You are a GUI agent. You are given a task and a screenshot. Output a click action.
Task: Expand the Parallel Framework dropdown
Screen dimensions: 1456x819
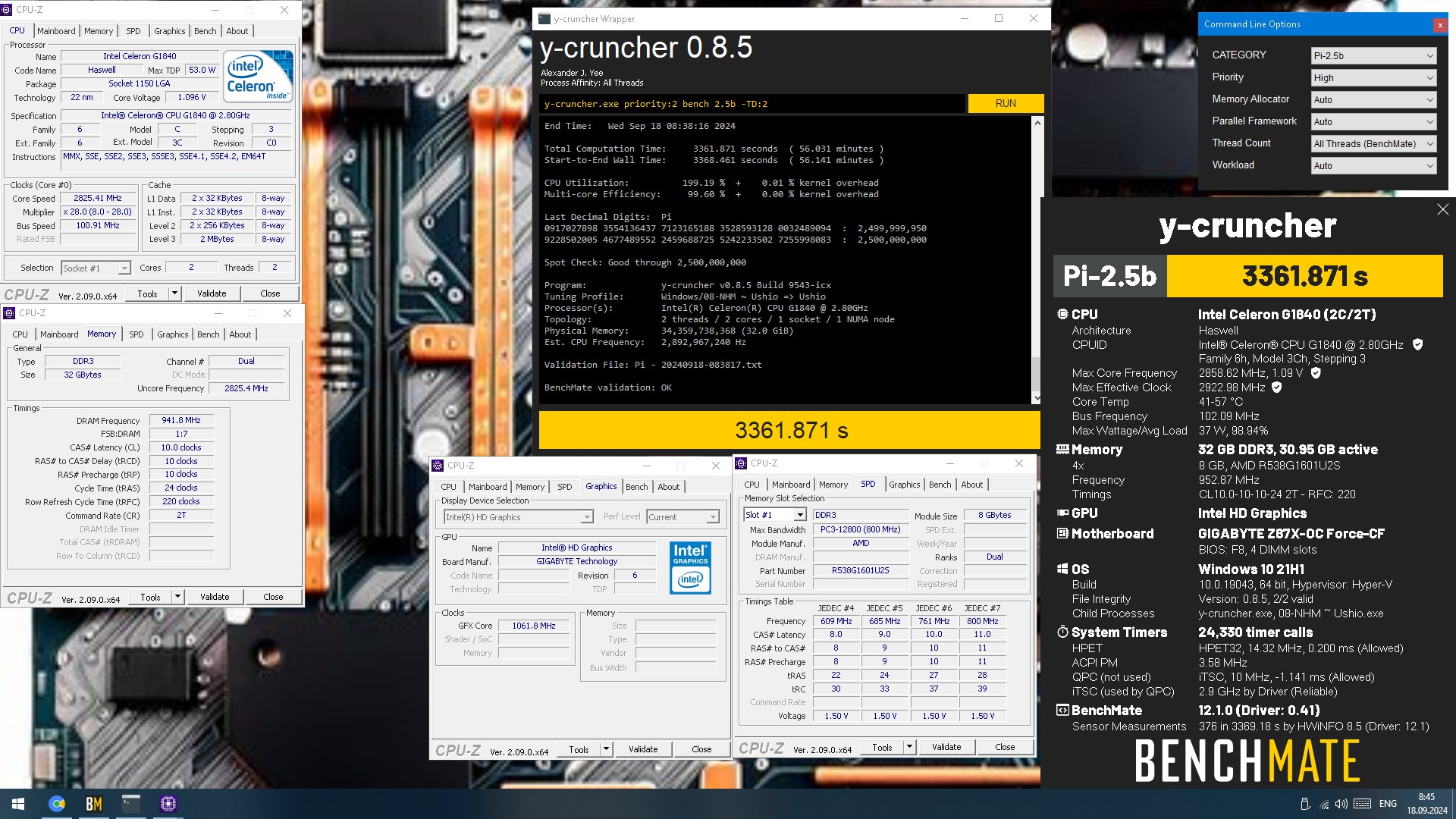(1373, 122)
